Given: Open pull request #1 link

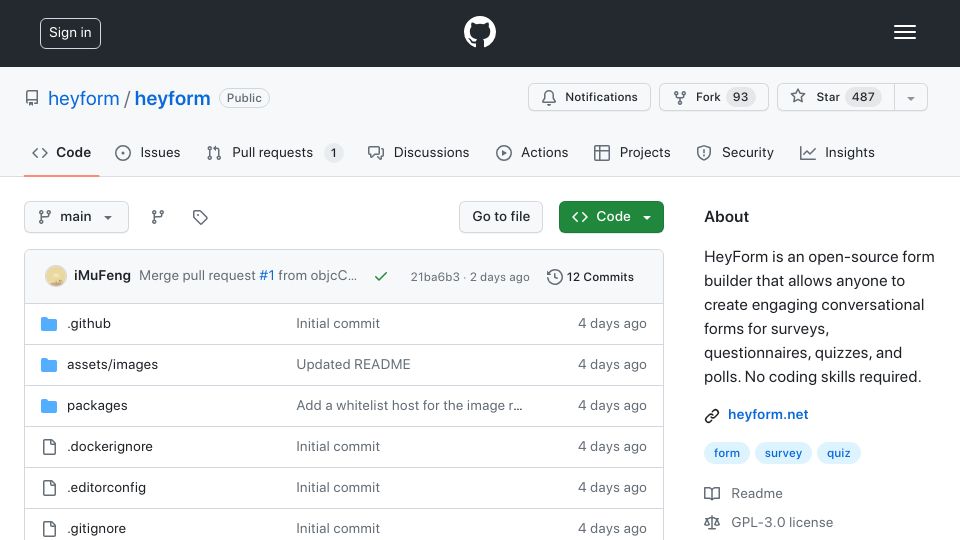Looking at the screenshot, I should tap(267, 276).
